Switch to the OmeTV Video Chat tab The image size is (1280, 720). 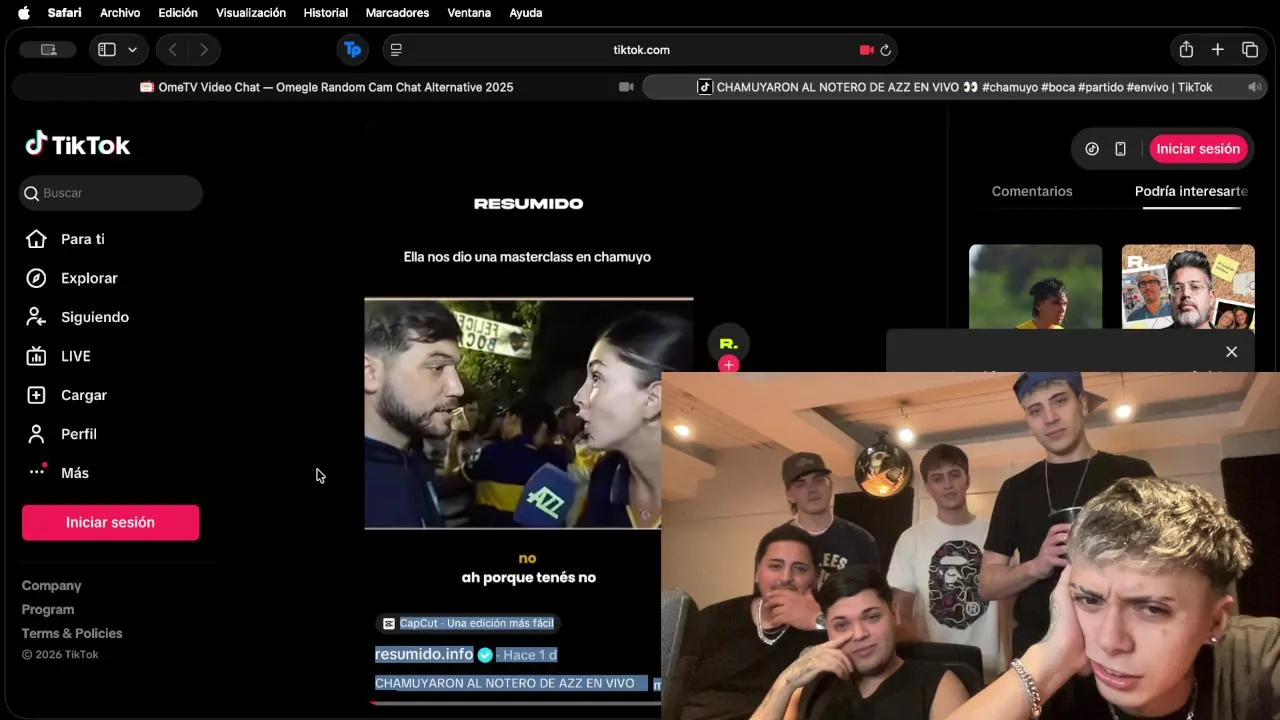[327, 87]
